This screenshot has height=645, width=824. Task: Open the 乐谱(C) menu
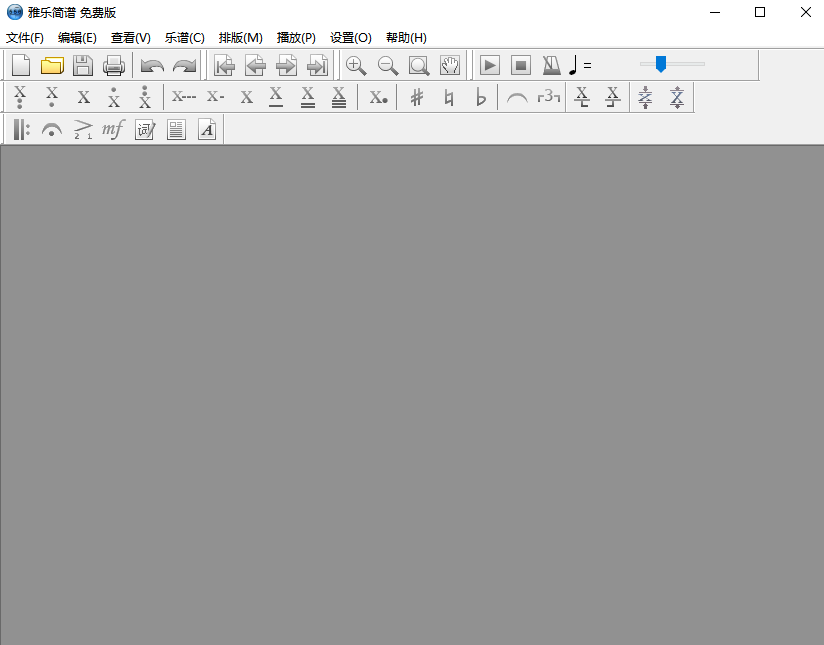coord(184,38)
